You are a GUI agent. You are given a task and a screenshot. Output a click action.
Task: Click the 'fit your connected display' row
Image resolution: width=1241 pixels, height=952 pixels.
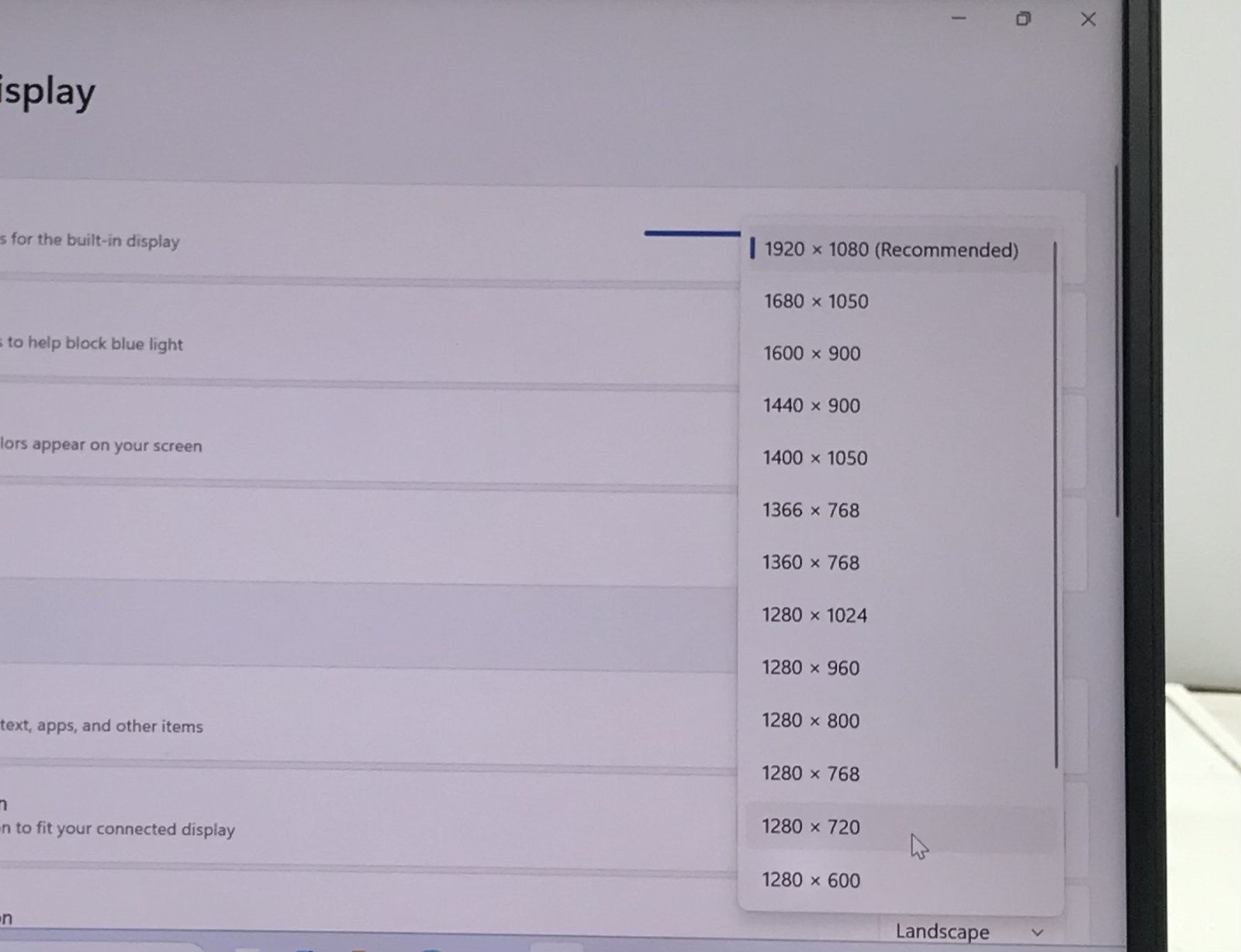pyautogui.click(x=368, y=820)
